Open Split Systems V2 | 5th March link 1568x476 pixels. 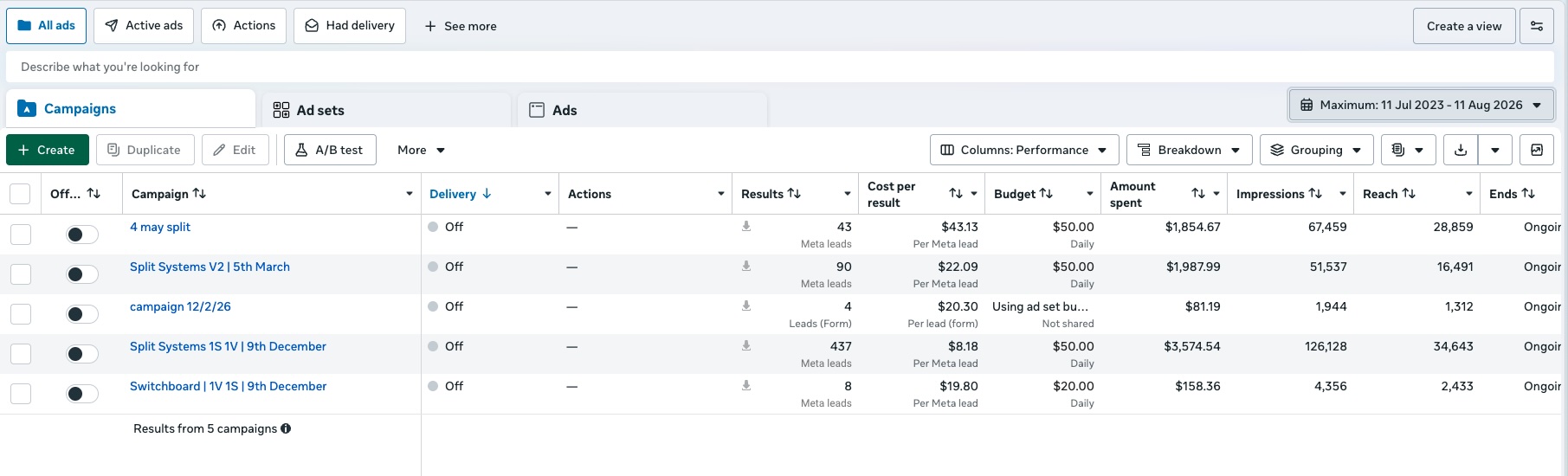(210, 267)
